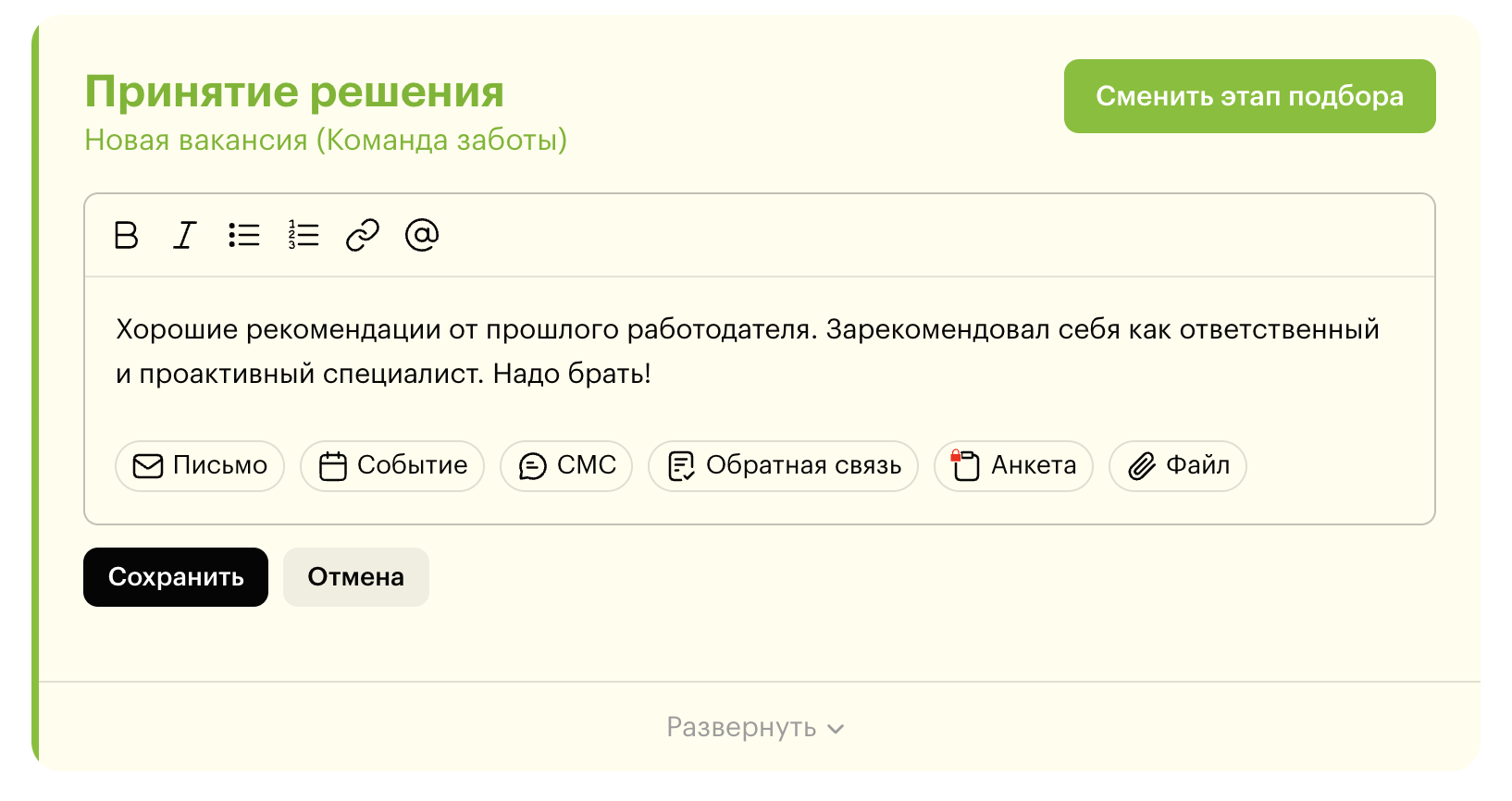
Task: Cancel editing with Отмена
Action: coord(356,577)
